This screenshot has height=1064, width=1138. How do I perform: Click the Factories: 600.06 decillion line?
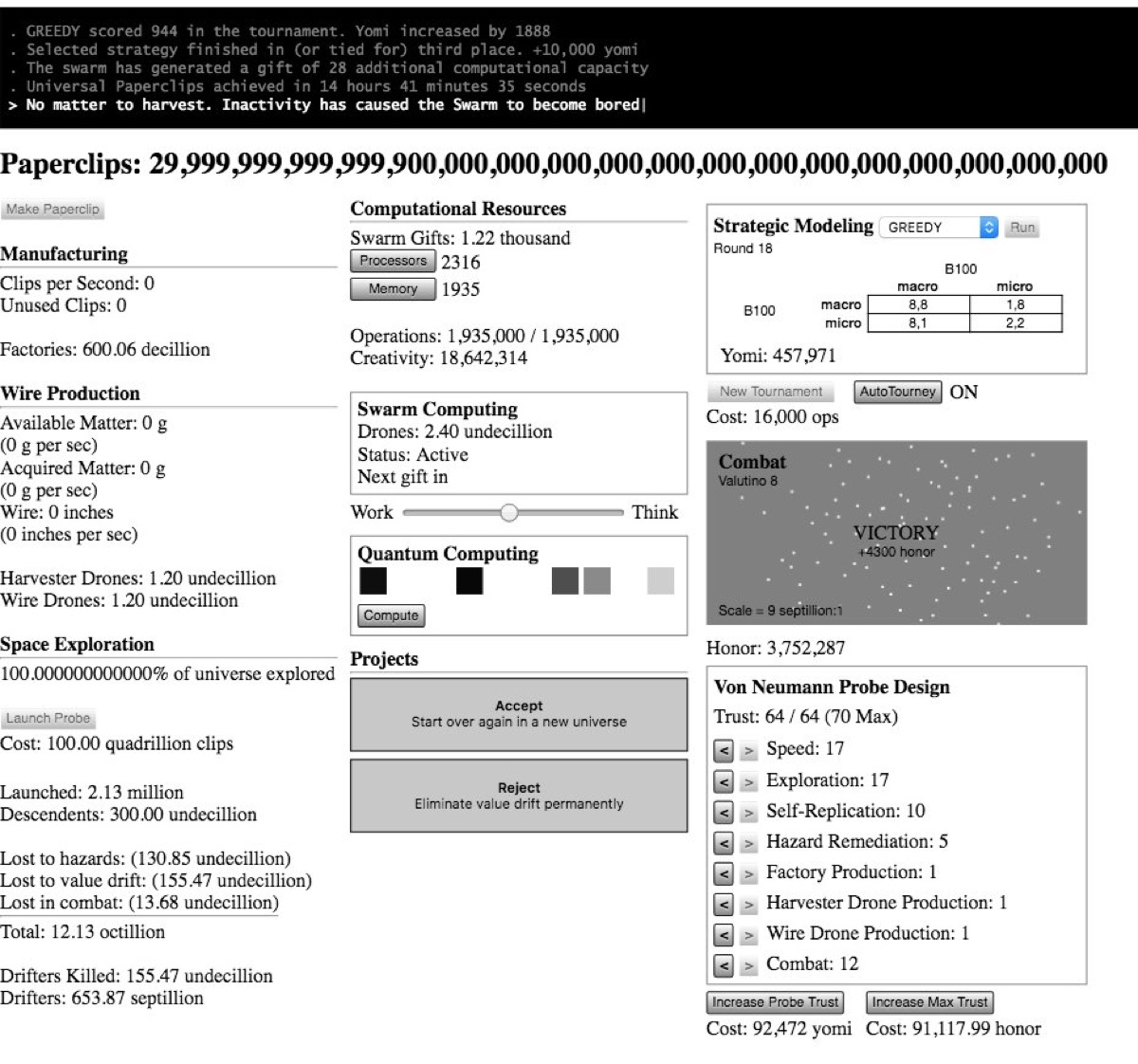coord(105,350)
